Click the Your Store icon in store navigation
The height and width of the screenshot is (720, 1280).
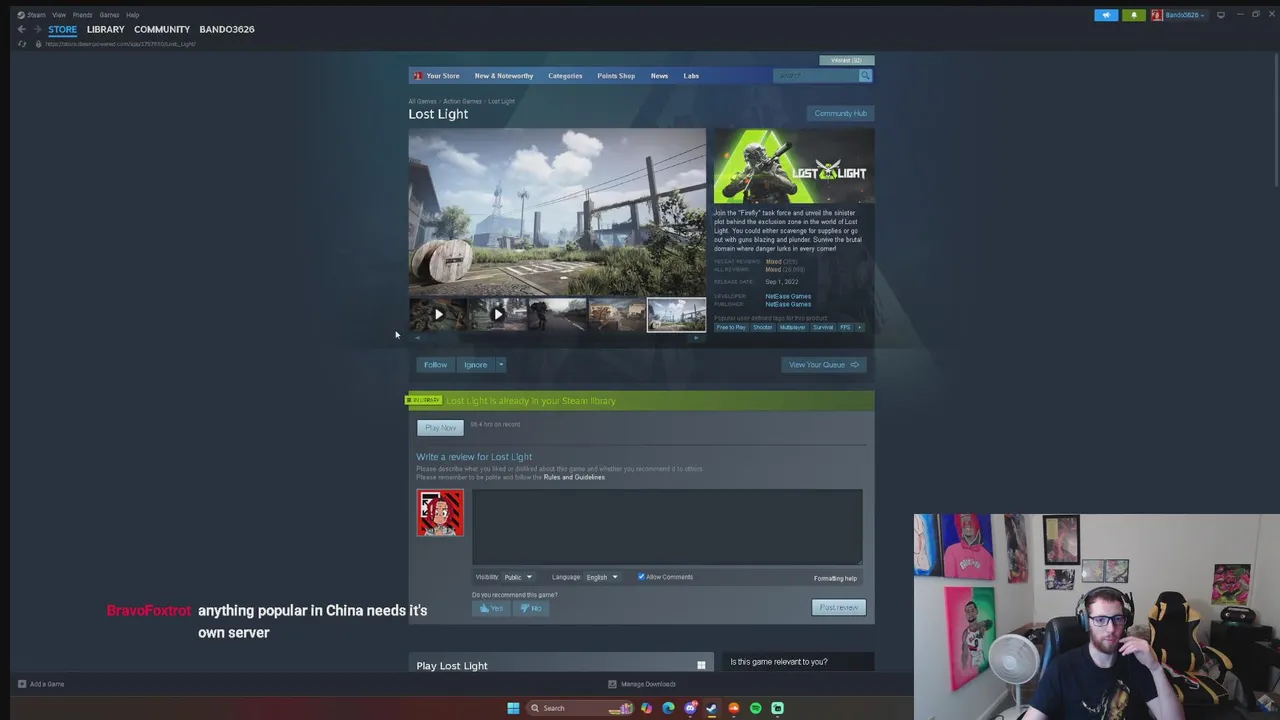(x=418, y=76)
